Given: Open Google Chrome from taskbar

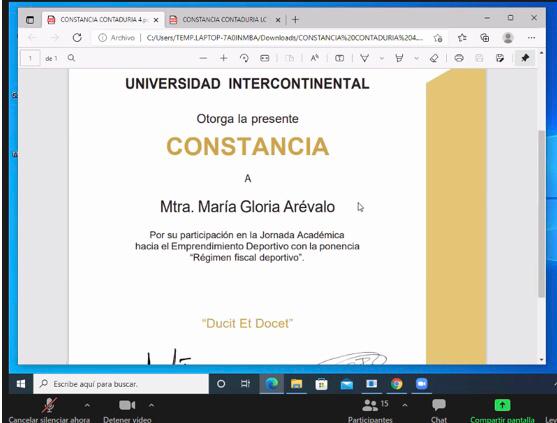Looking at the screenshot, I should [396, 384].
